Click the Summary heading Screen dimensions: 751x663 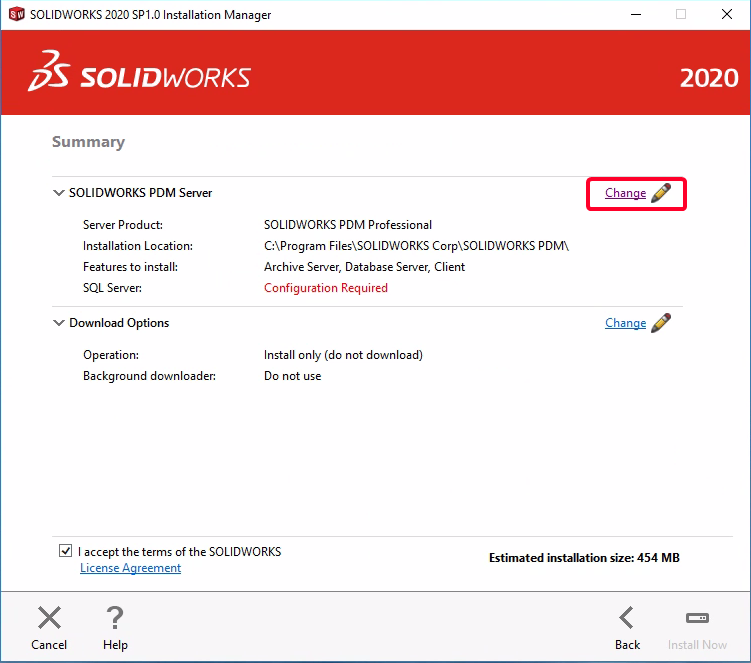pos(88,142)
